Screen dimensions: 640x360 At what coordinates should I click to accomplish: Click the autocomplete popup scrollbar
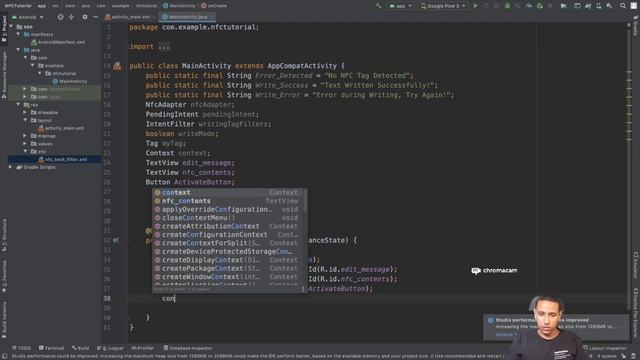click(305, 201)
